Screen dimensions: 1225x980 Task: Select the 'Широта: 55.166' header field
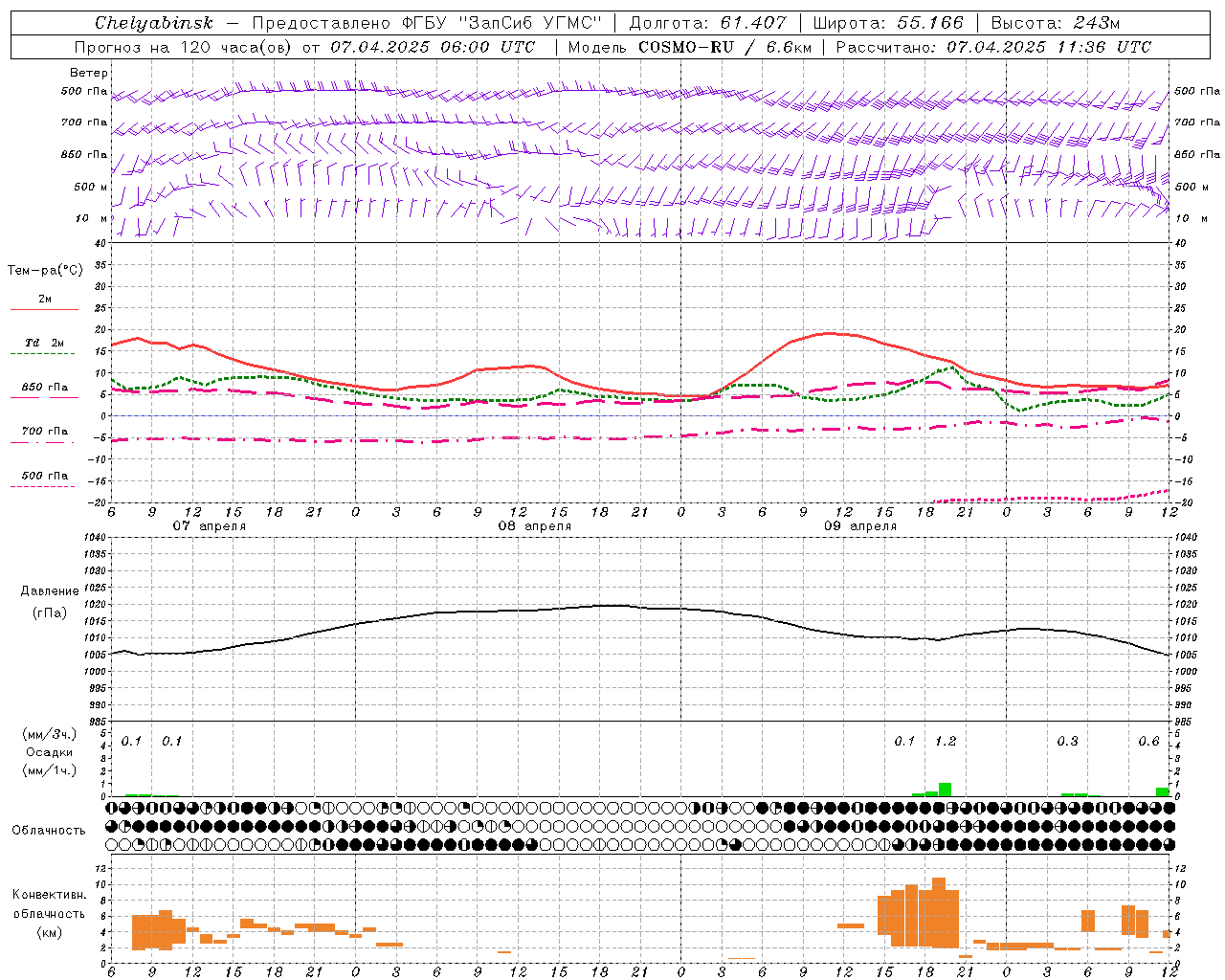point(888,23)
